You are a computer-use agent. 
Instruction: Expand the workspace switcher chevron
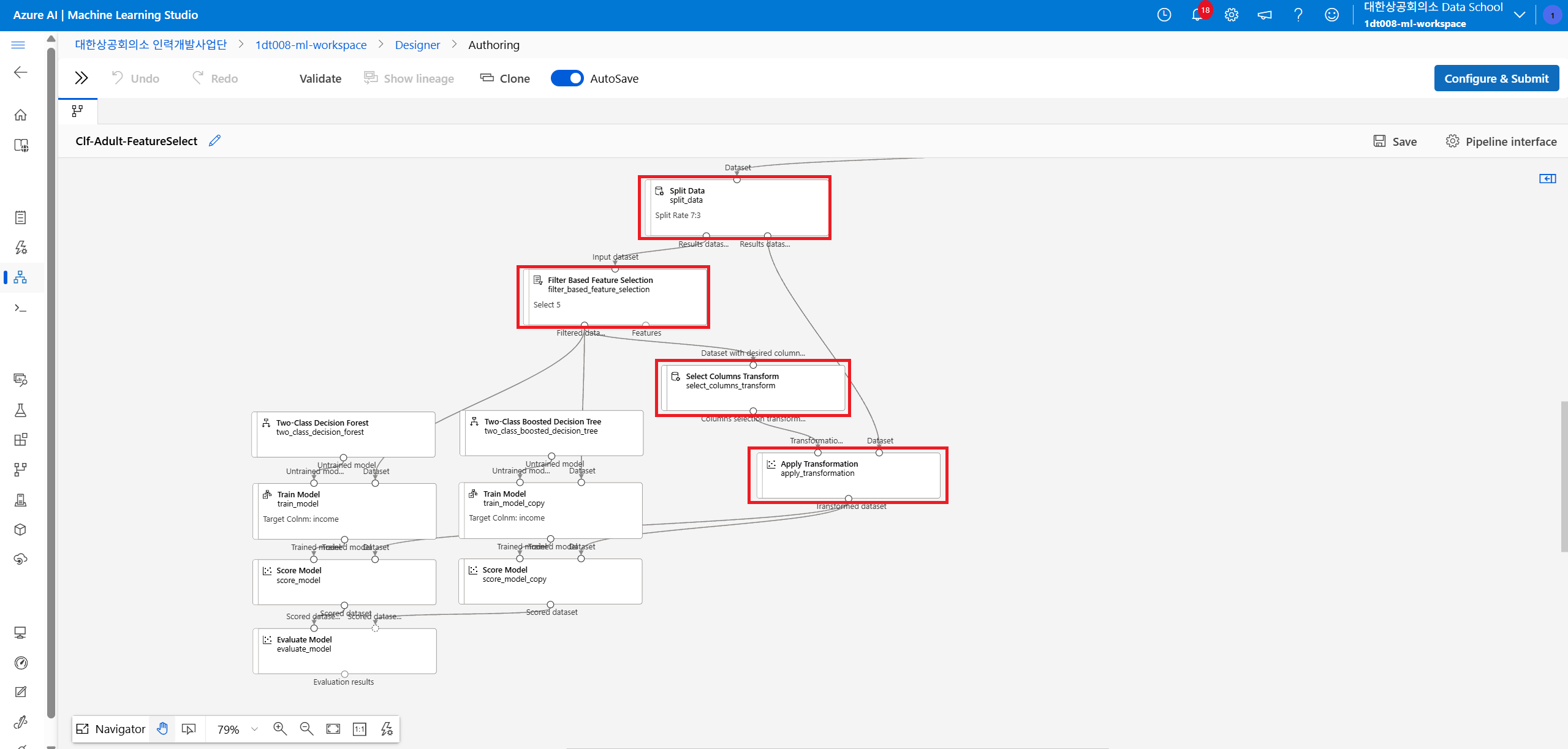pos(1519,15)
